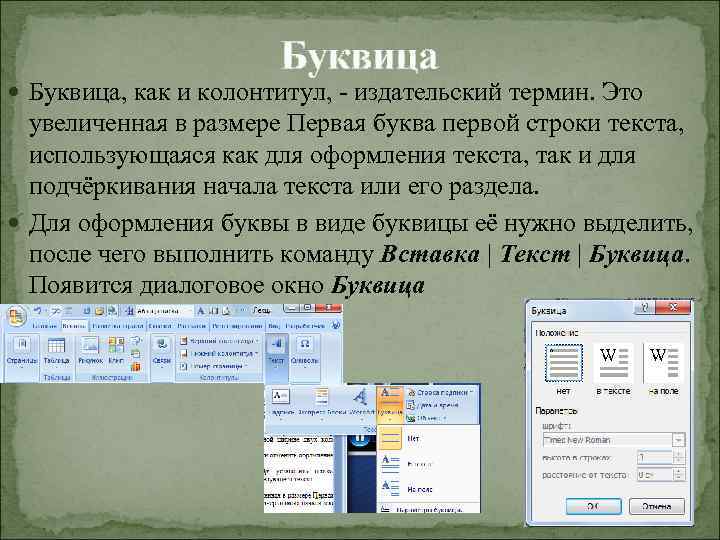Insert a picture with the Рисунок icon
This screenshot has width=720, height=540.
[x=90, y=345]
